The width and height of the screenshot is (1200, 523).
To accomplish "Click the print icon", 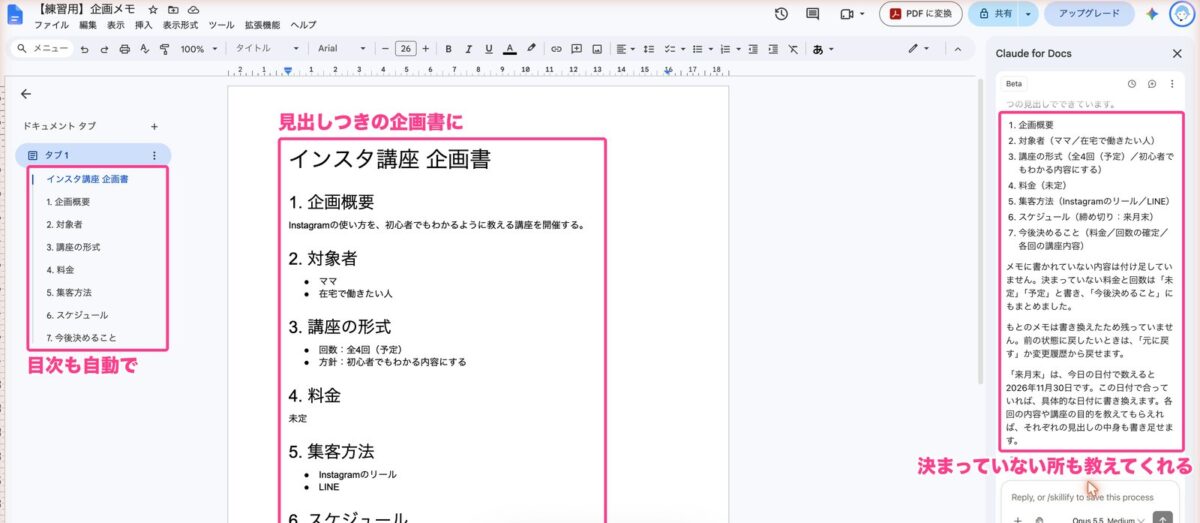I will 125,48.
